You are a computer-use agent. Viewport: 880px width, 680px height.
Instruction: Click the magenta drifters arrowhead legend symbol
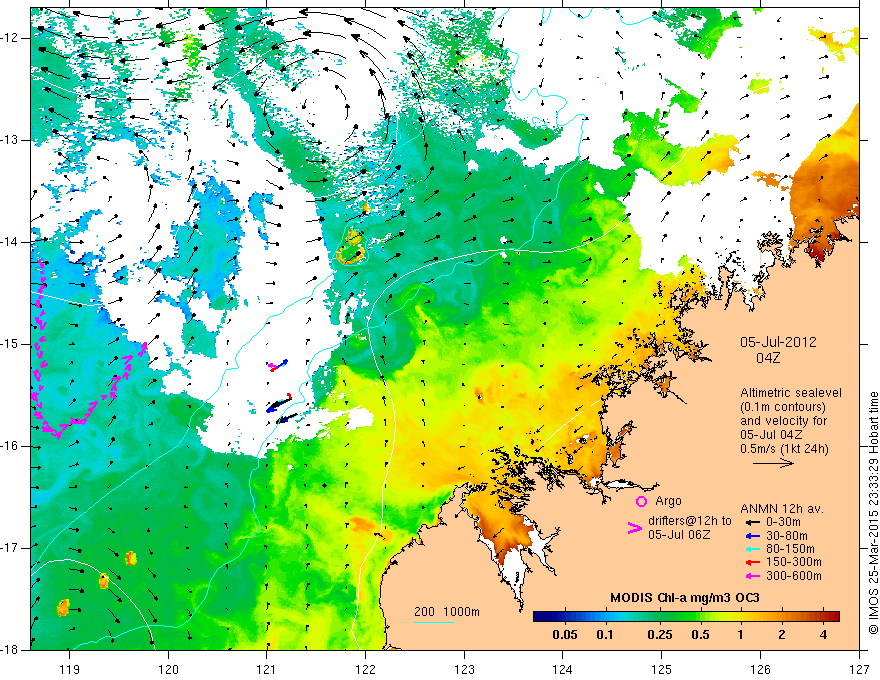[634, 528]
